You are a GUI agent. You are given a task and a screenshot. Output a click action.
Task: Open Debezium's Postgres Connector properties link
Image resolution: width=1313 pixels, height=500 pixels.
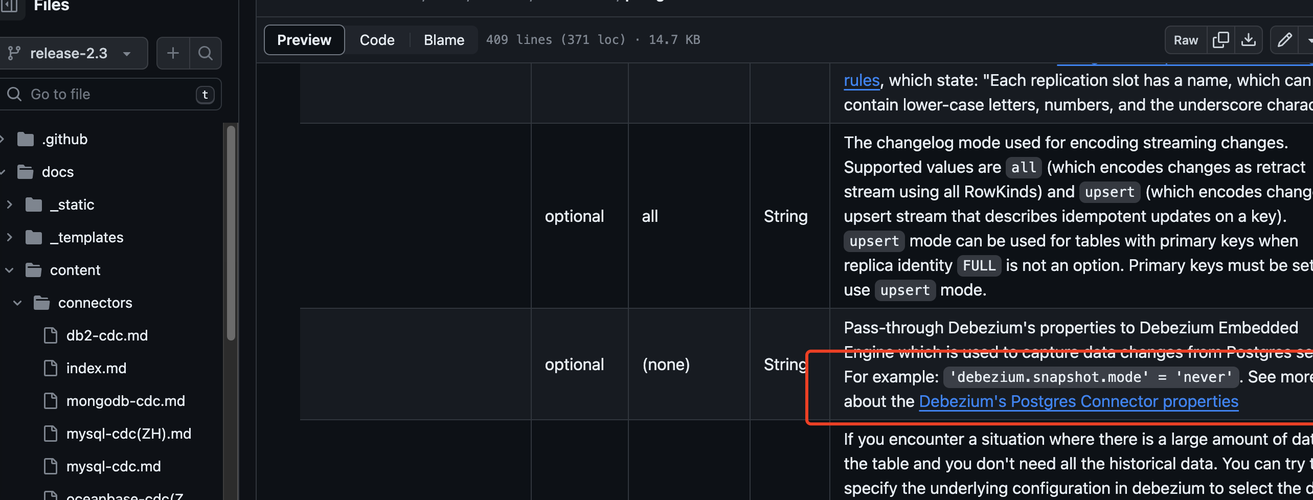1078,401
